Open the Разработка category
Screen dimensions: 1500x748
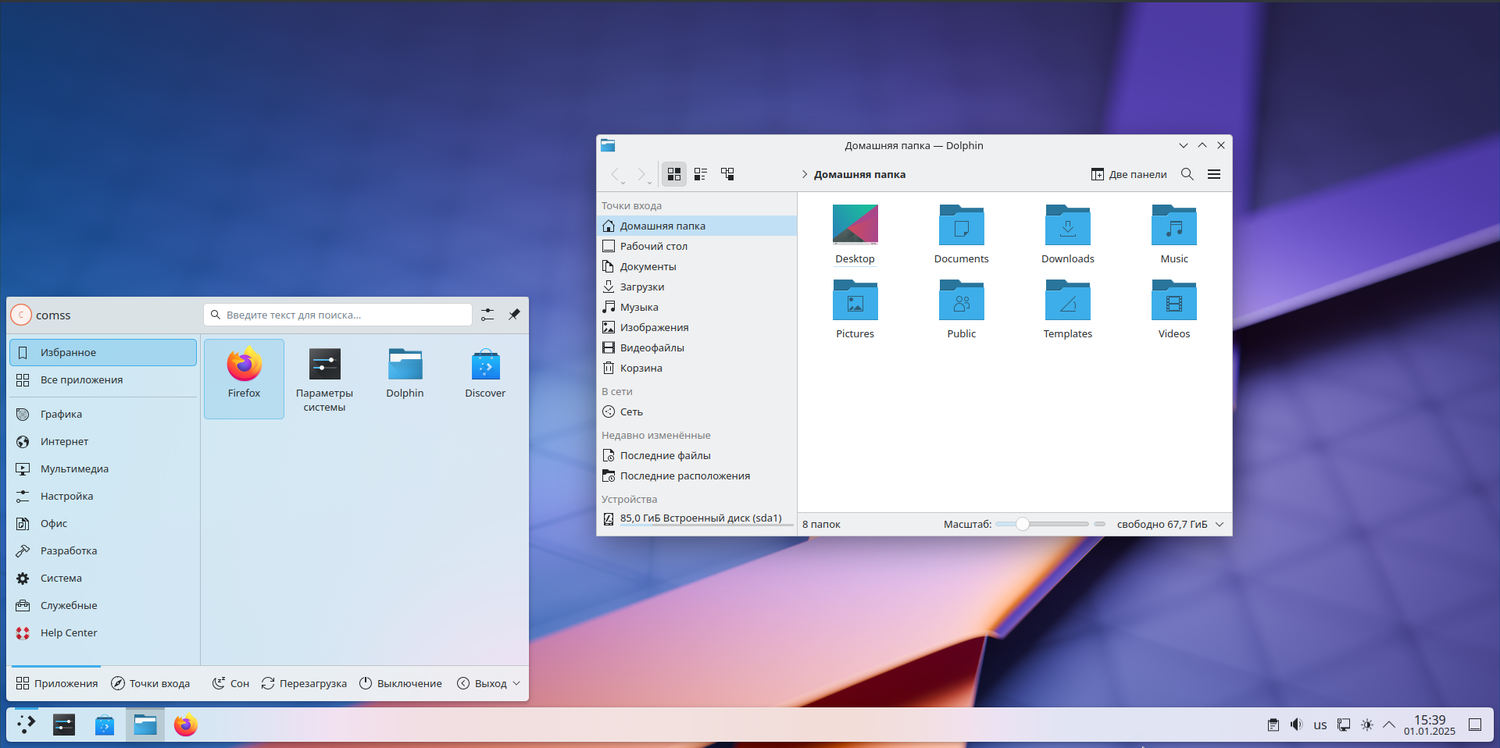pyautogui.click(x=103, y=551)
